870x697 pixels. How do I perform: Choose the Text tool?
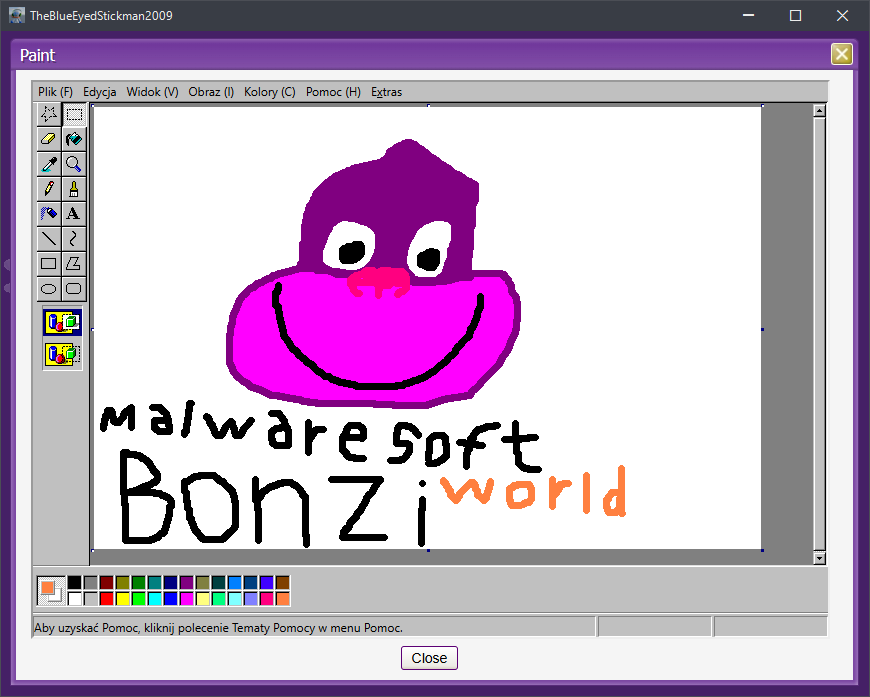coord(74,214)
